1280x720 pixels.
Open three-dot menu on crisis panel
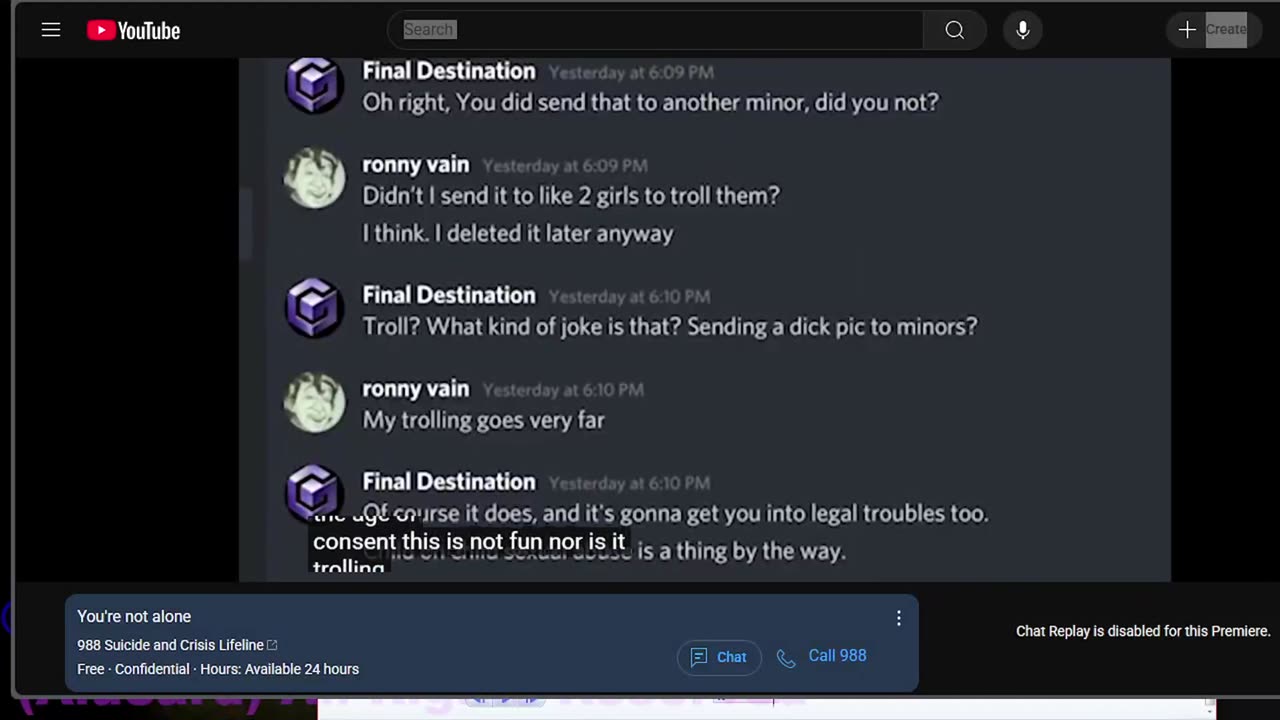(899, 618)
